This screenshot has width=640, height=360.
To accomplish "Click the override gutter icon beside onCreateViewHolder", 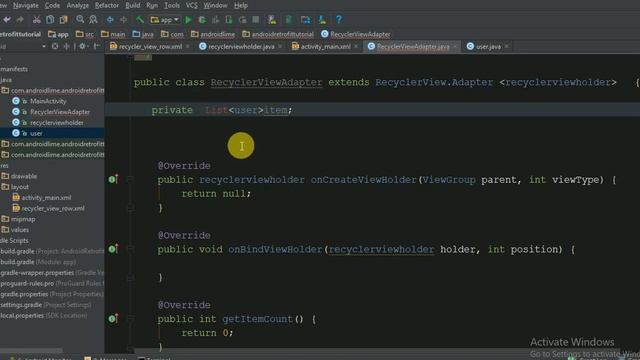I will click(113, 179).
